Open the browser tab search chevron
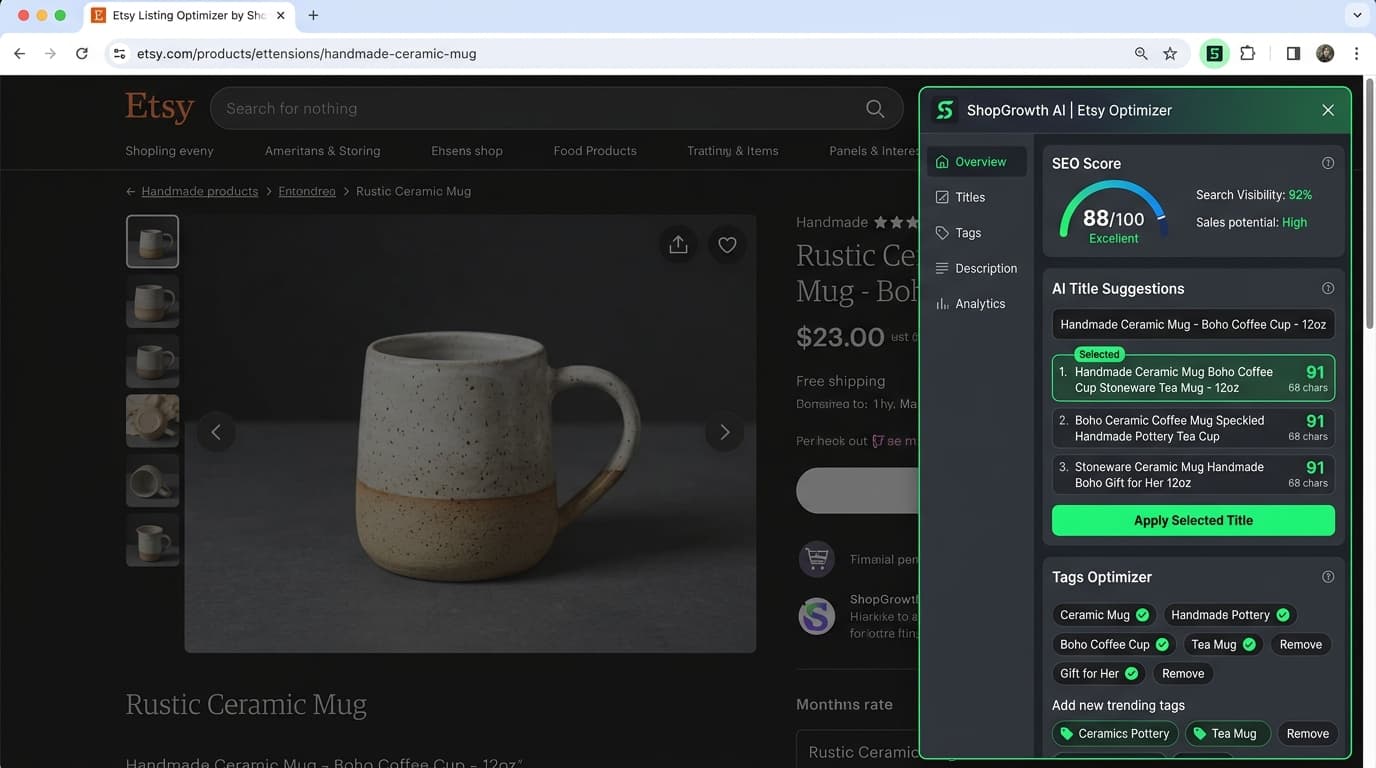Screen dimensions: 1376x768 tap(1357, 15)
